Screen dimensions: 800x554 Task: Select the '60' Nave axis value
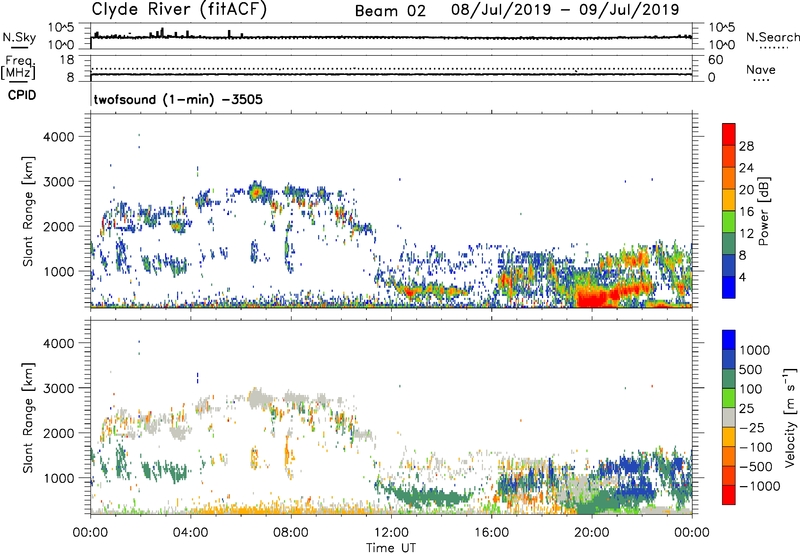(x=715, y=60)
